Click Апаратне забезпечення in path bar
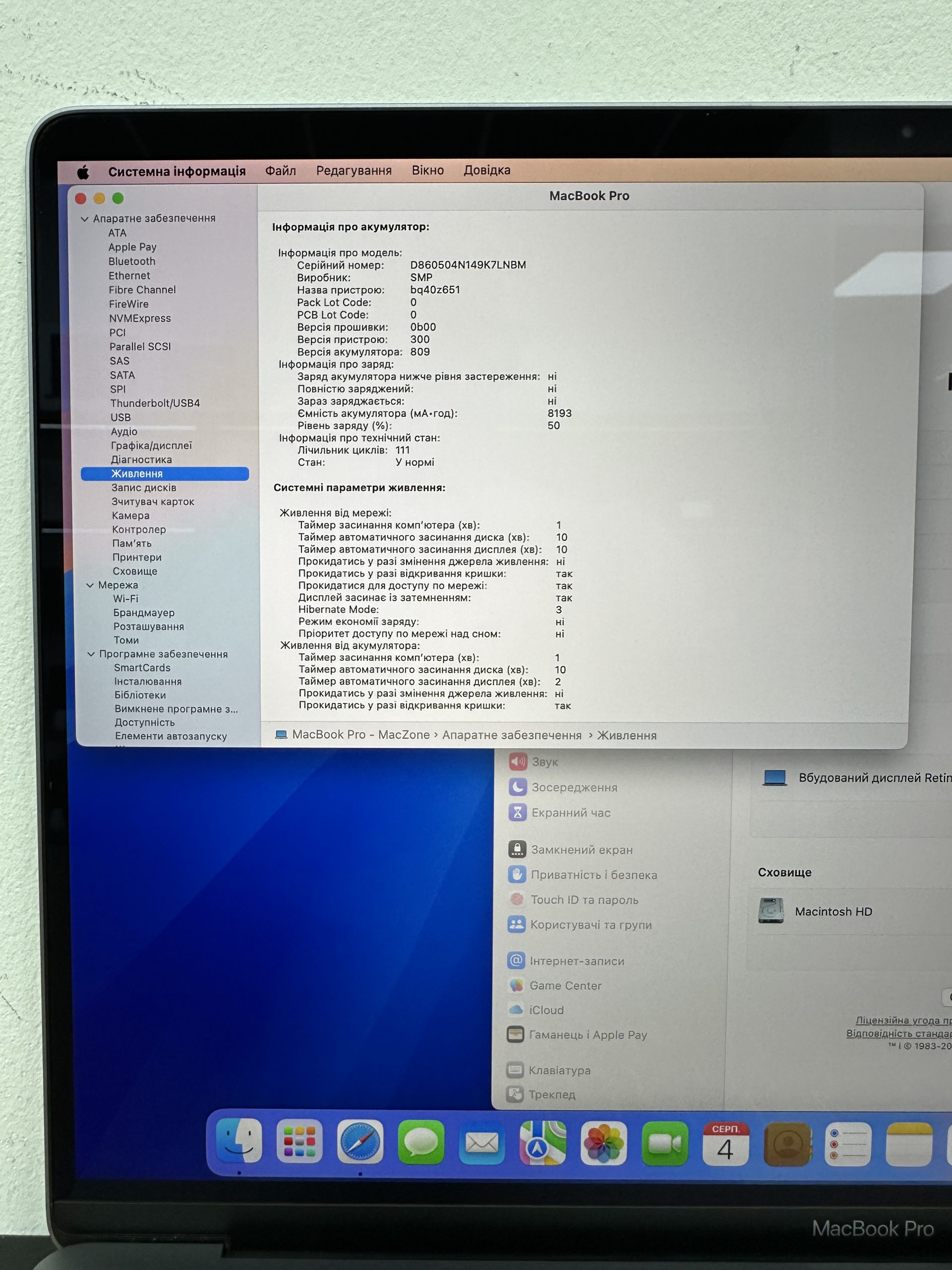Screen dimensions: 952x1270 tap(512, 736)
